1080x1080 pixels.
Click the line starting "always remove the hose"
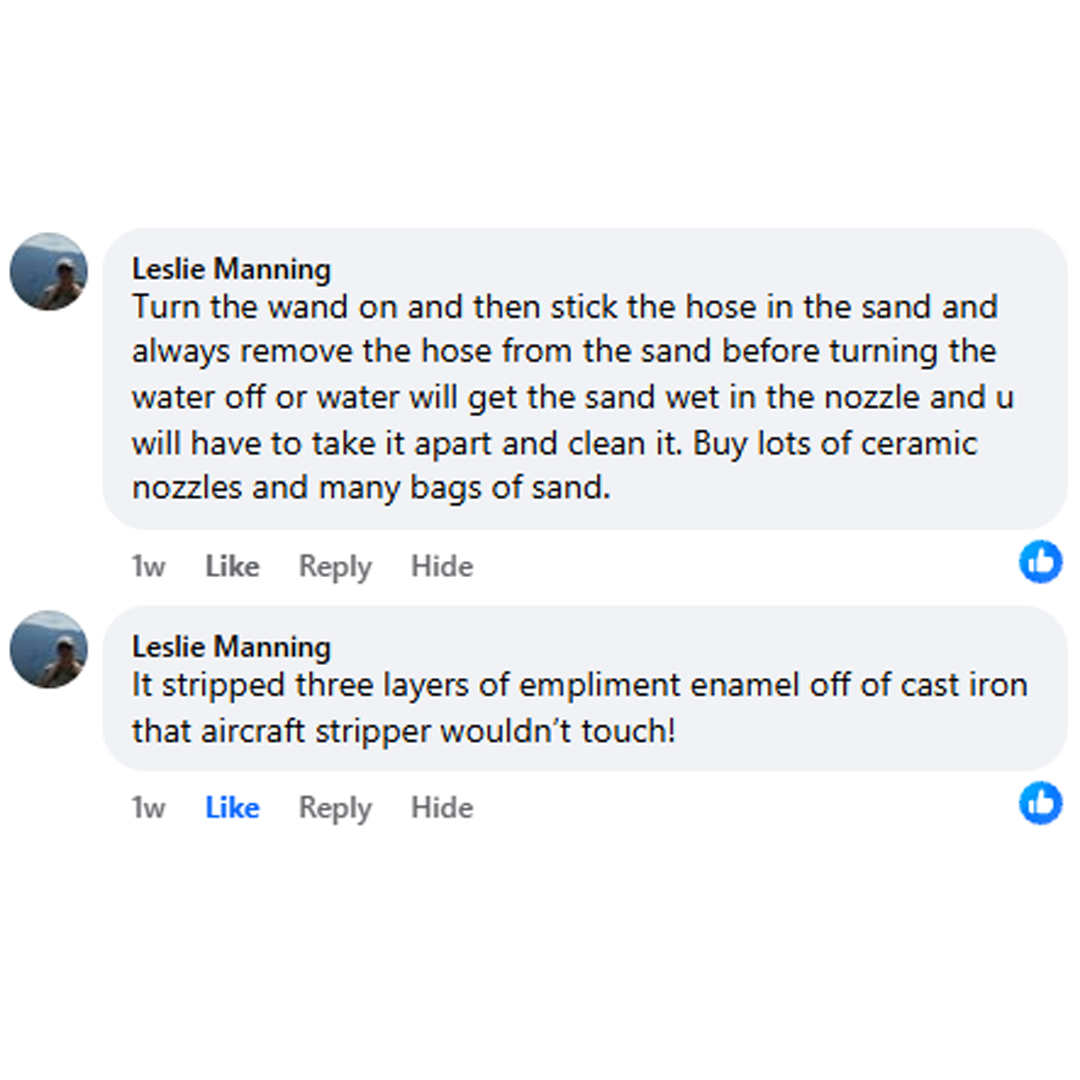tap(563, 351)
